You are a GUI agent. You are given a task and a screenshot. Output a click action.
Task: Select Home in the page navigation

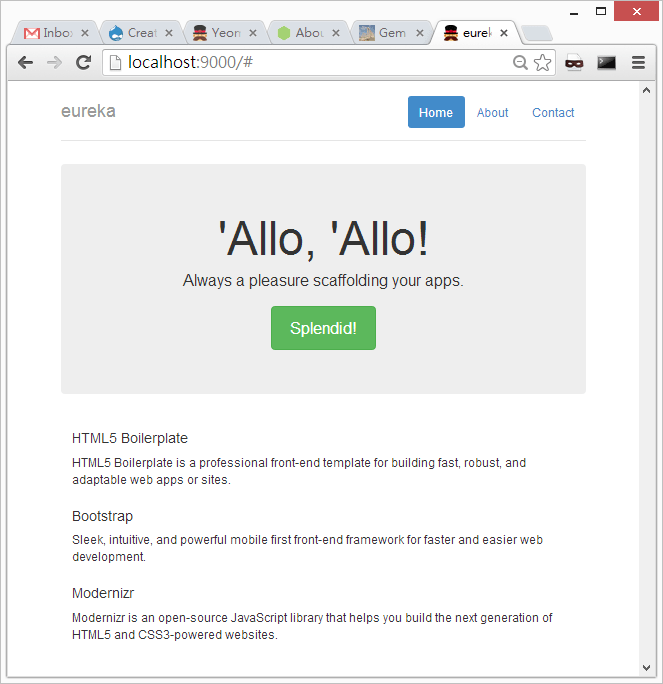[436, 113]
